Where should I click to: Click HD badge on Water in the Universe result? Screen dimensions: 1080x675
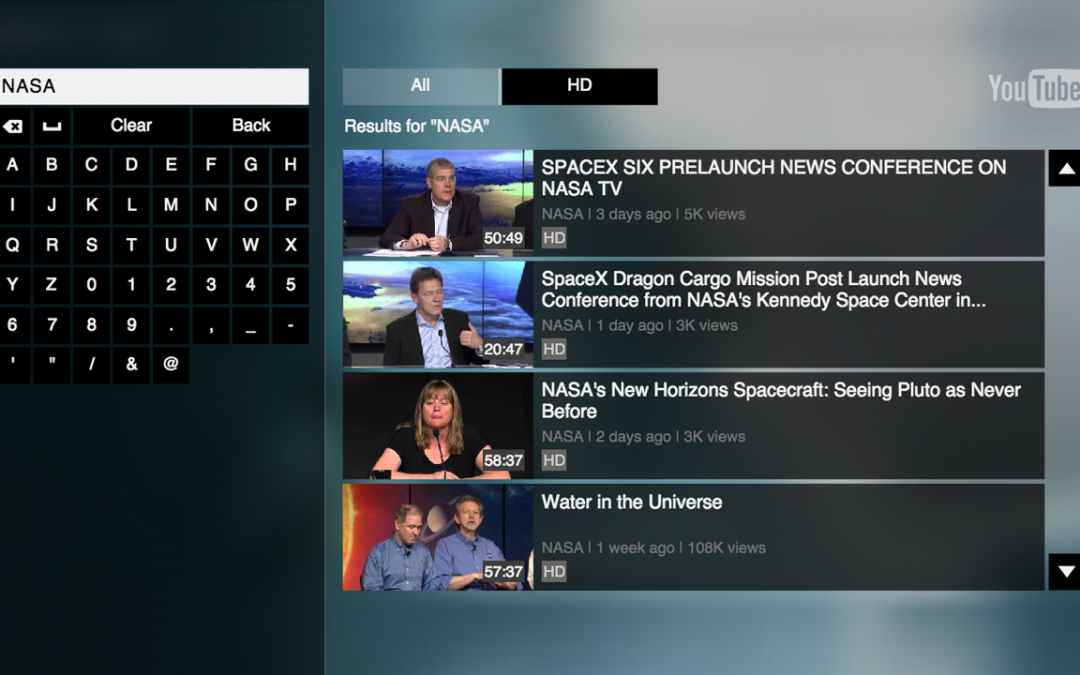point(554,572)
